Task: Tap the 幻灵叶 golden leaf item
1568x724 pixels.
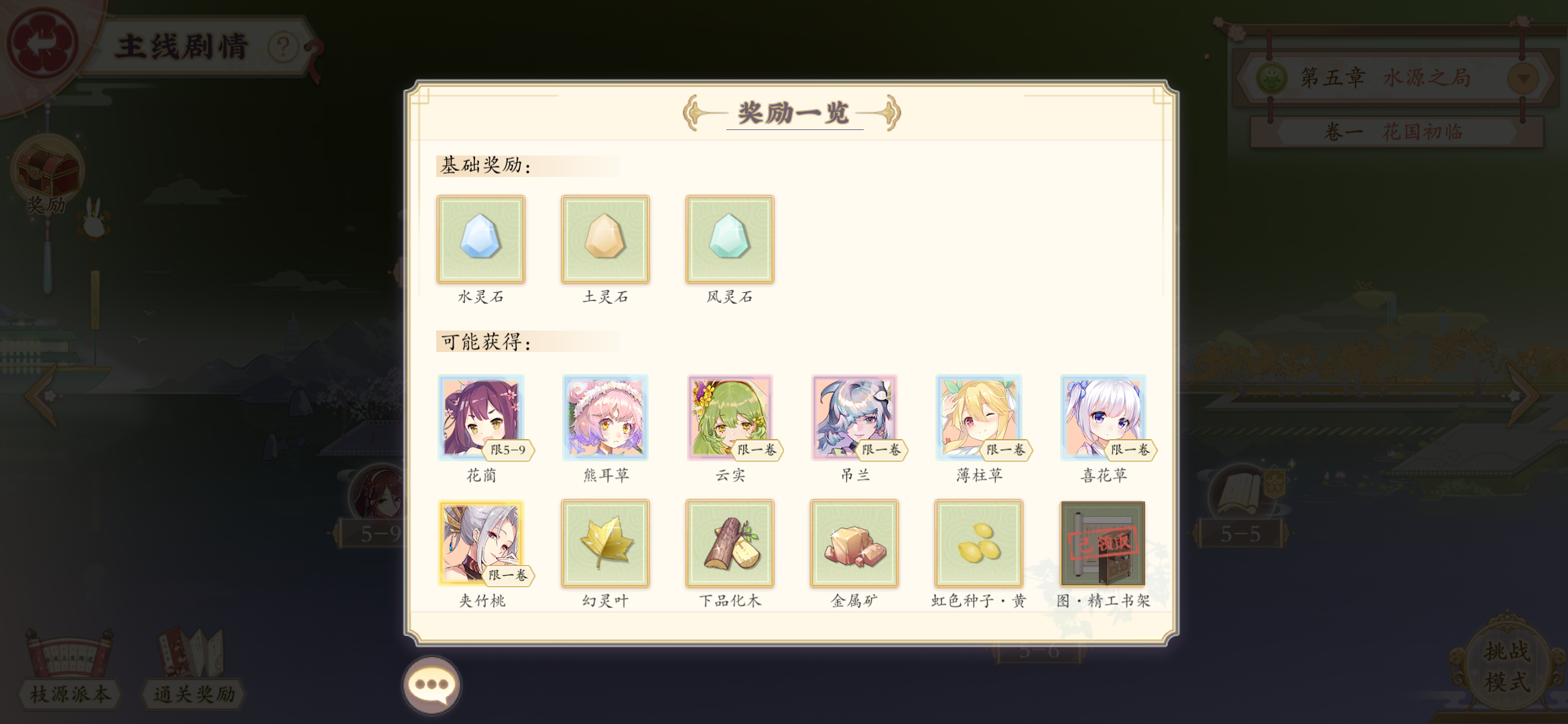Action: click(x=605, y=543)
